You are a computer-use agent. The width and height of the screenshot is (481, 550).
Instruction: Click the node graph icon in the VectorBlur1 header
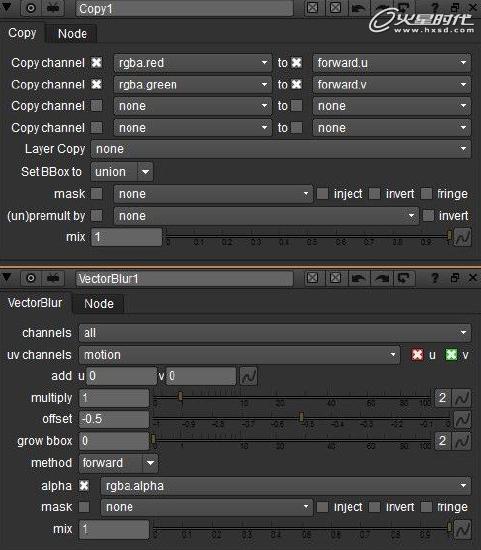[53, 279]
